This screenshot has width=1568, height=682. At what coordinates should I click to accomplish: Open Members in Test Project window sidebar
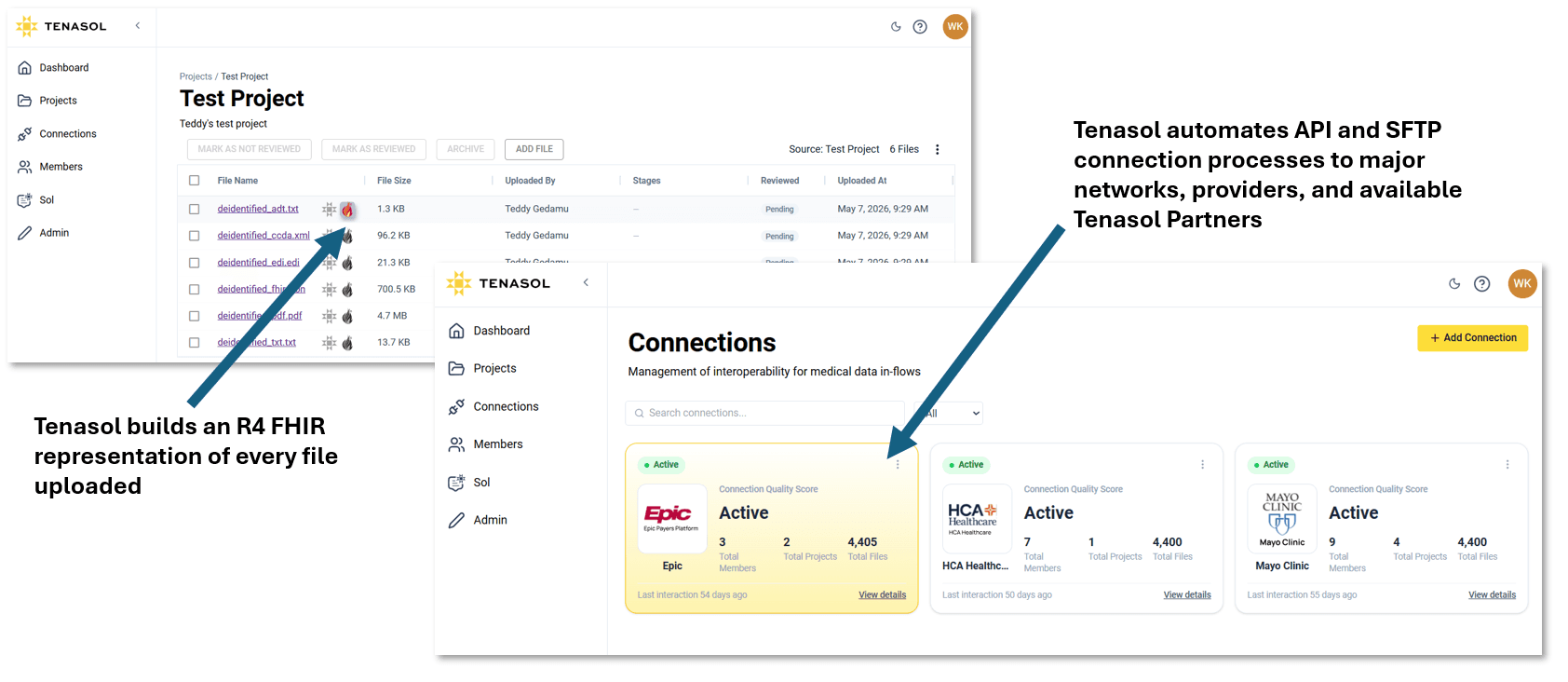[x=50, y=167]
